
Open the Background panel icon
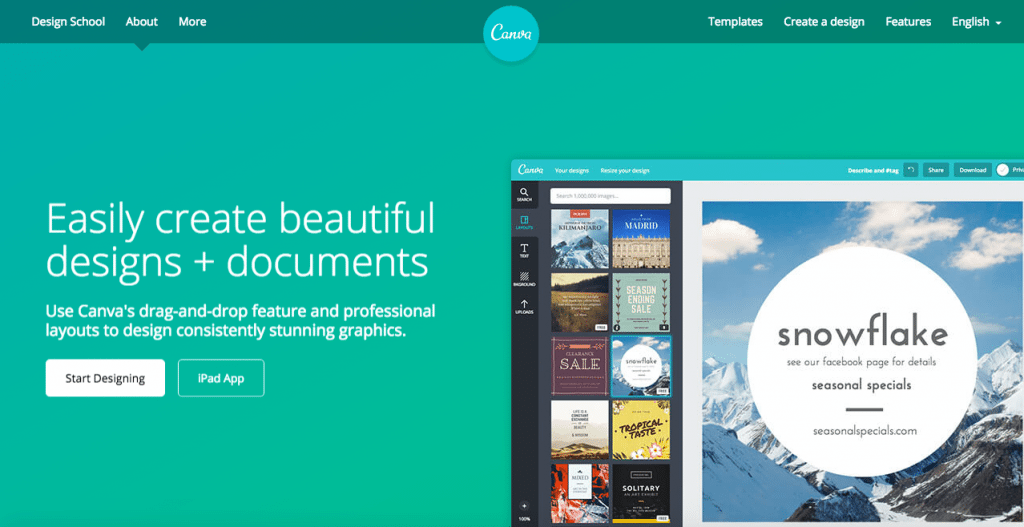point(524,279)
